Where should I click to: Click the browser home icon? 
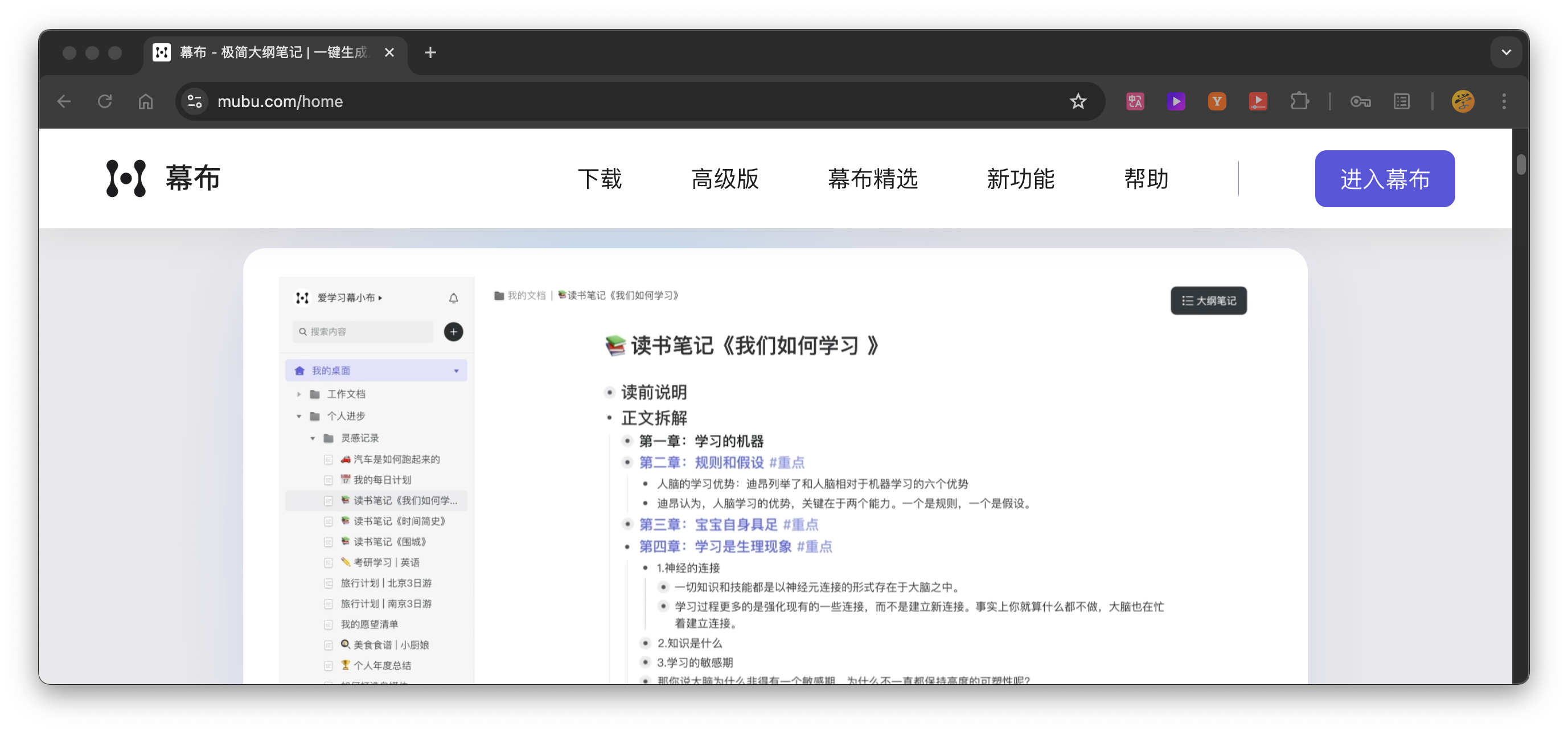click(x=145, y=102)
